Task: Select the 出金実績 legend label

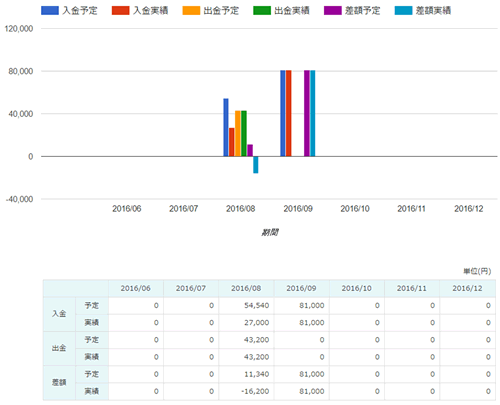Action: 292,11
